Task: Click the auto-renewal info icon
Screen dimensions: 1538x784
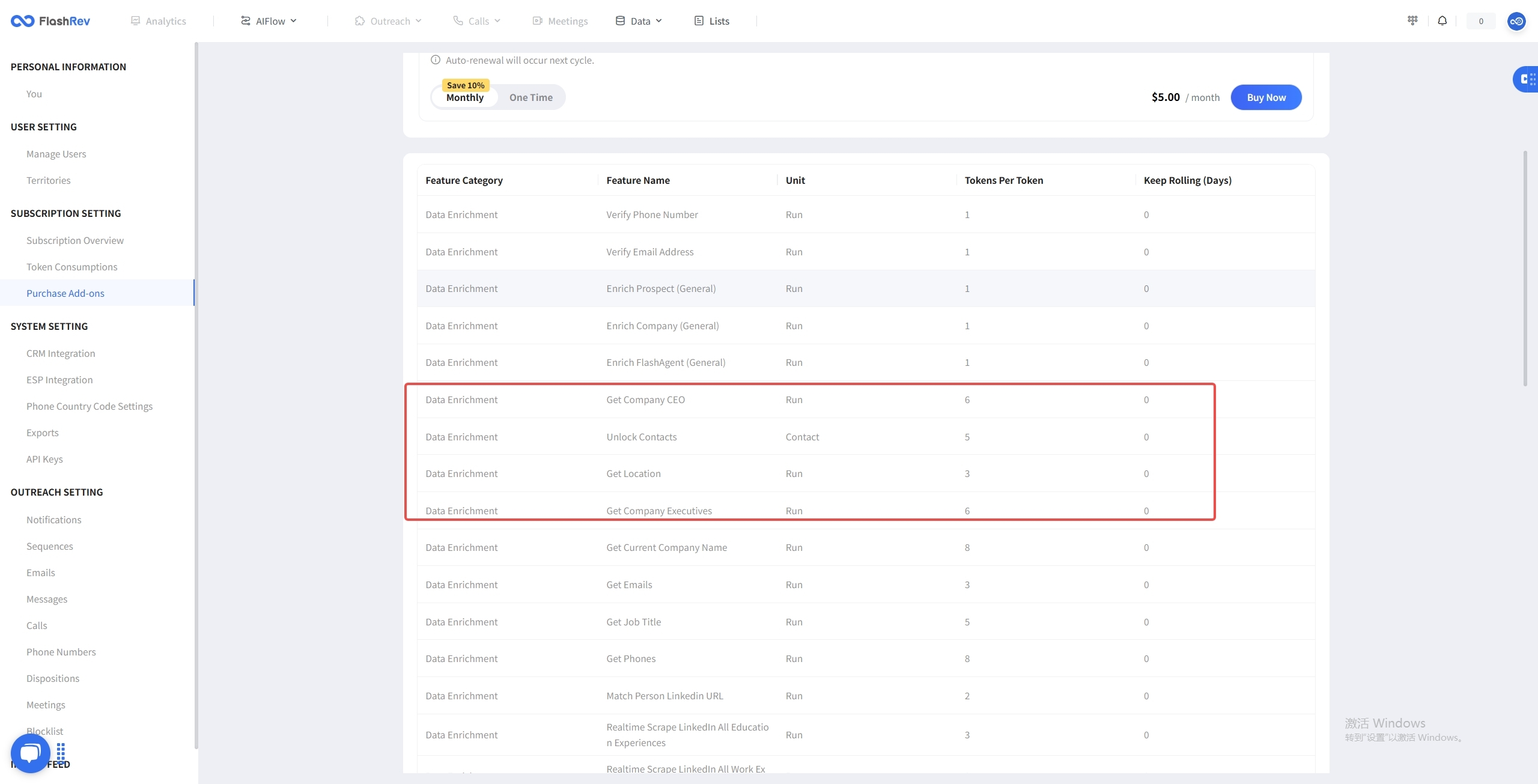Action: click(x=436, y=60)
